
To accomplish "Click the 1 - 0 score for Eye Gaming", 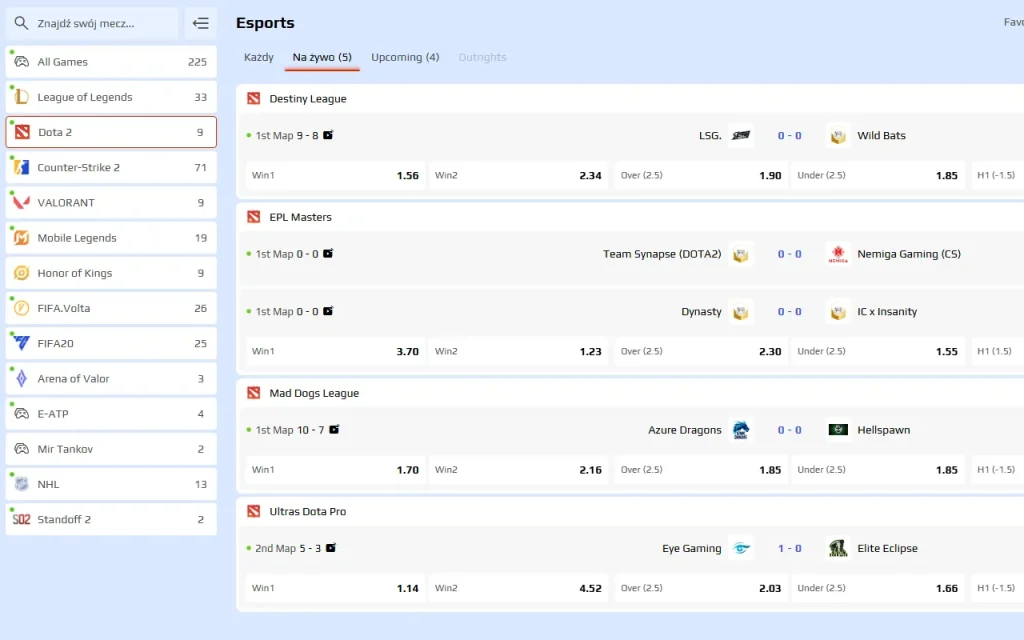I will pos(790,548).
